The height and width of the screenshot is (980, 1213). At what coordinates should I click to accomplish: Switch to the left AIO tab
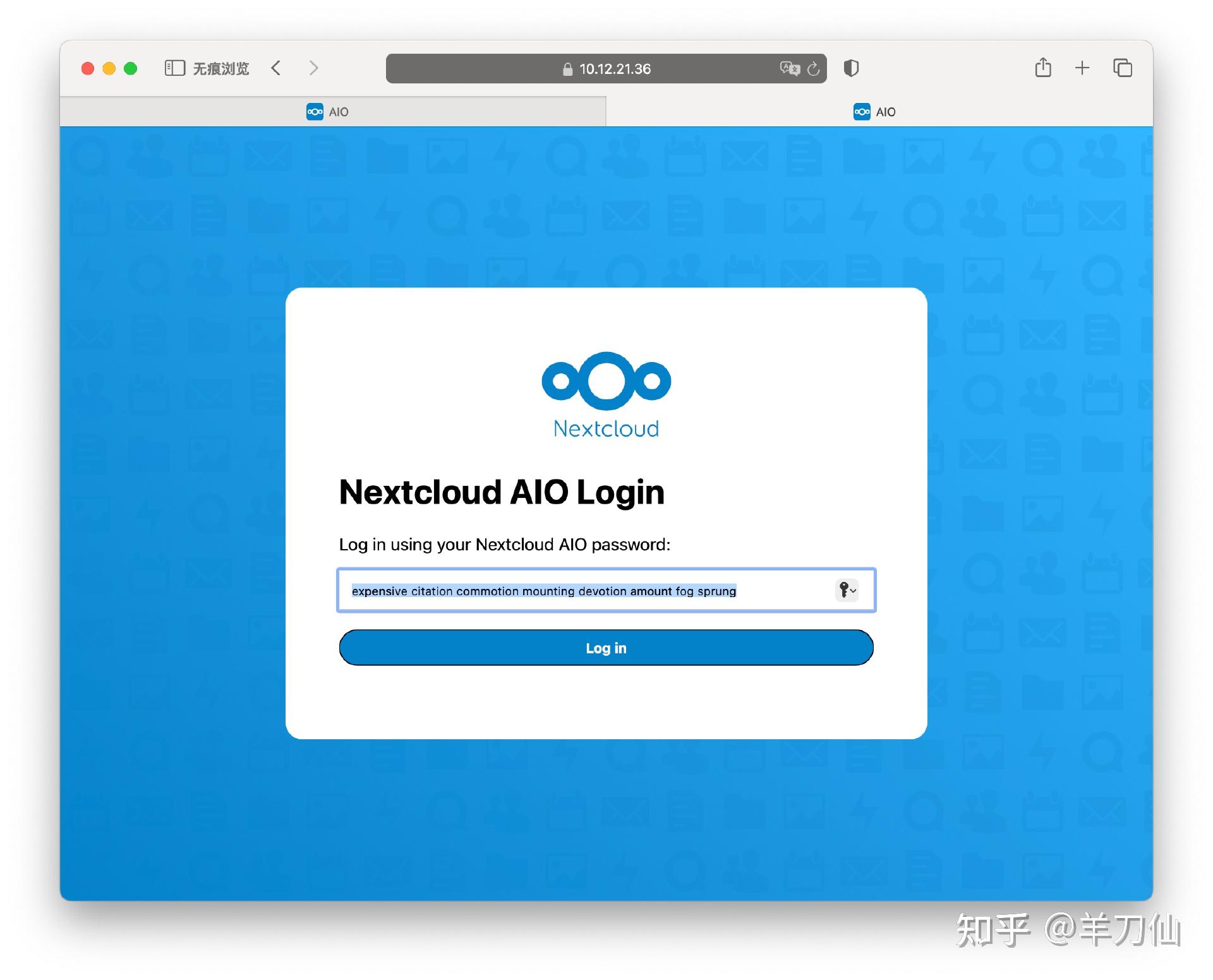(333, 112)
